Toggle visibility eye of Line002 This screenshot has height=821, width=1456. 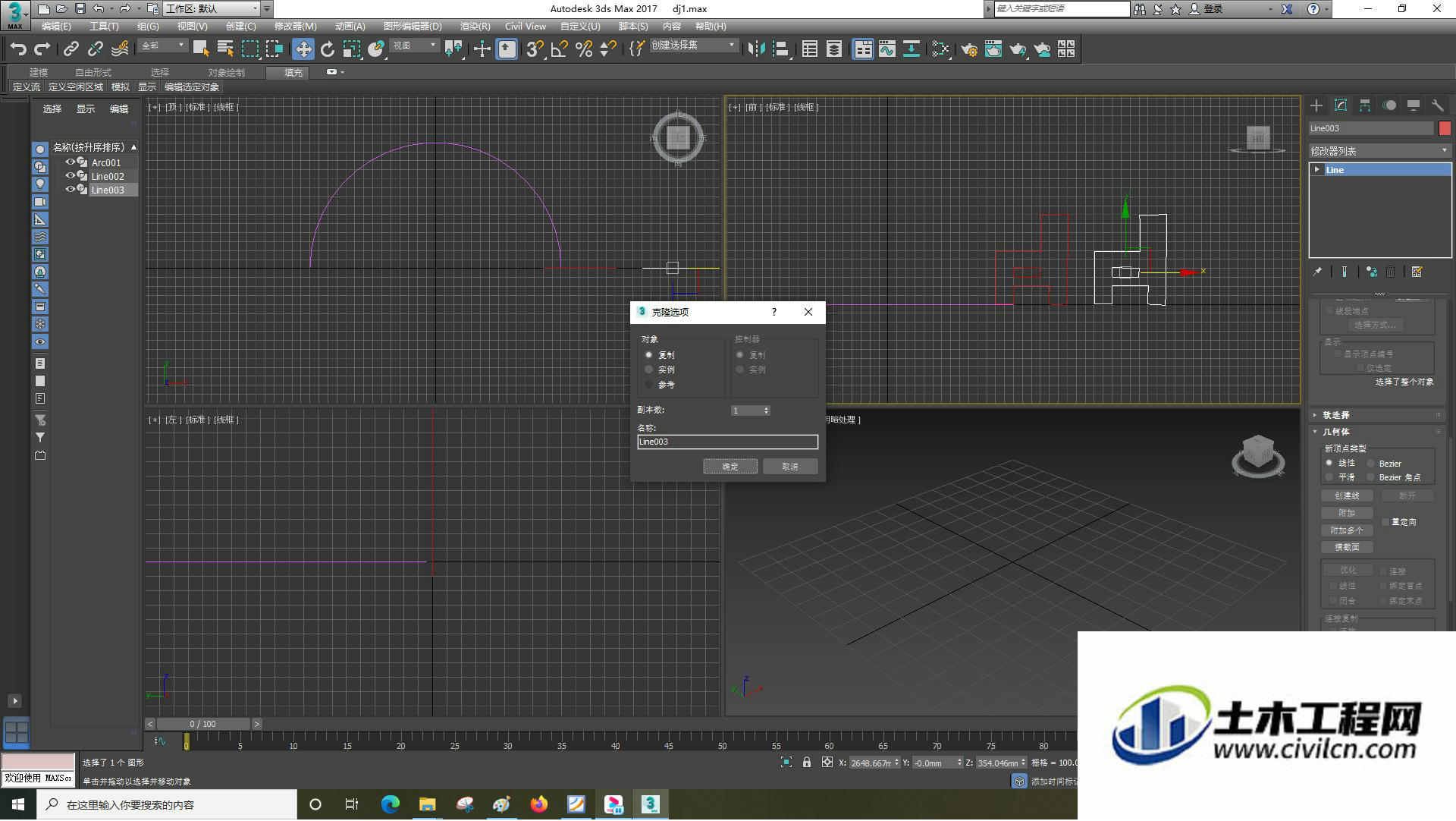[70, 176]
